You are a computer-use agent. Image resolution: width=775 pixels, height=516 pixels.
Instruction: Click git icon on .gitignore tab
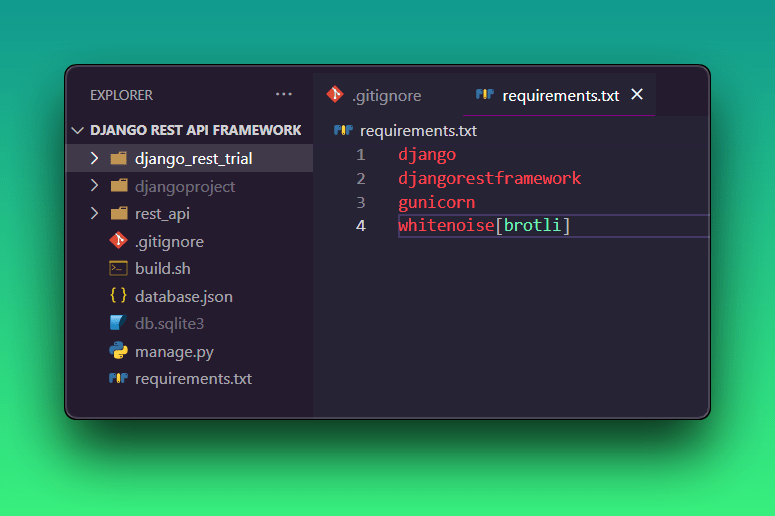335,94
